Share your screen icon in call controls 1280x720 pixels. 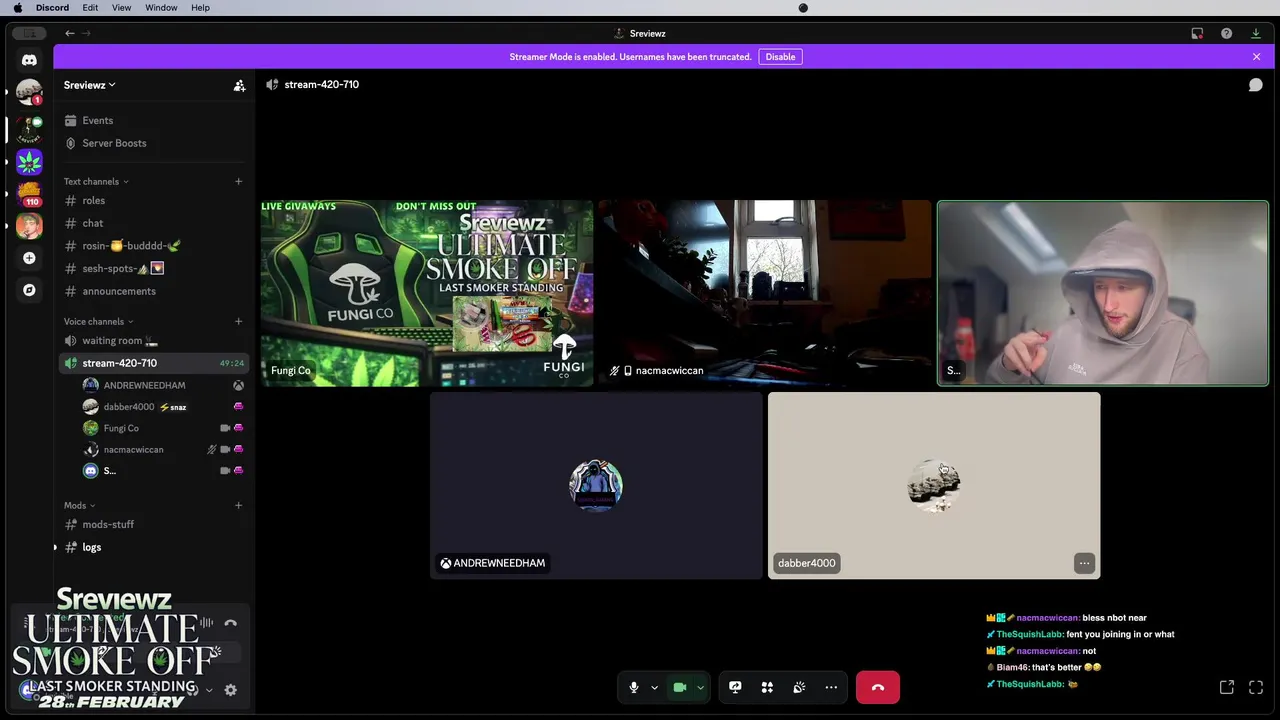coord(735,687)
